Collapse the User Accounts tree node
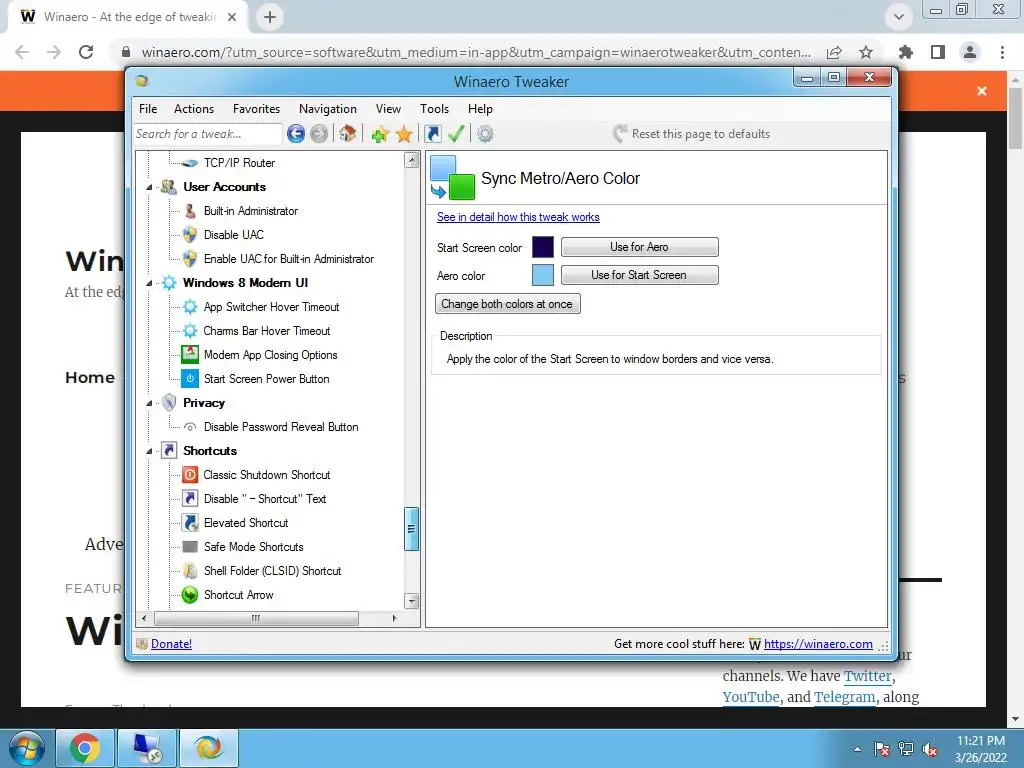The width and height of the screenshot is (1024, 768). [x=149, y=187]
